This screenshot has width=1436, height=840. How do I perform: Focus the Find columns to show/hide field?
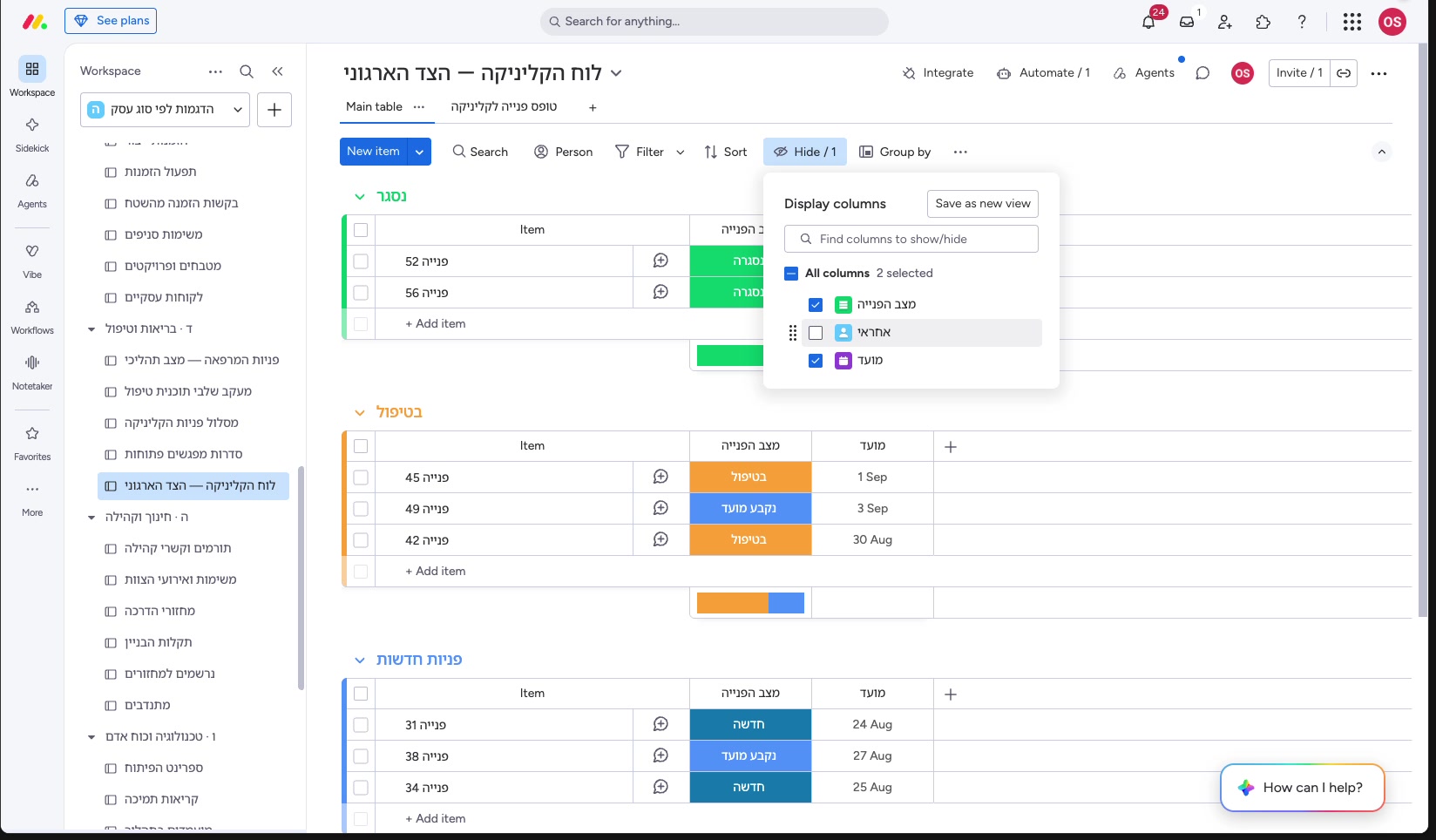click(911, 239)
